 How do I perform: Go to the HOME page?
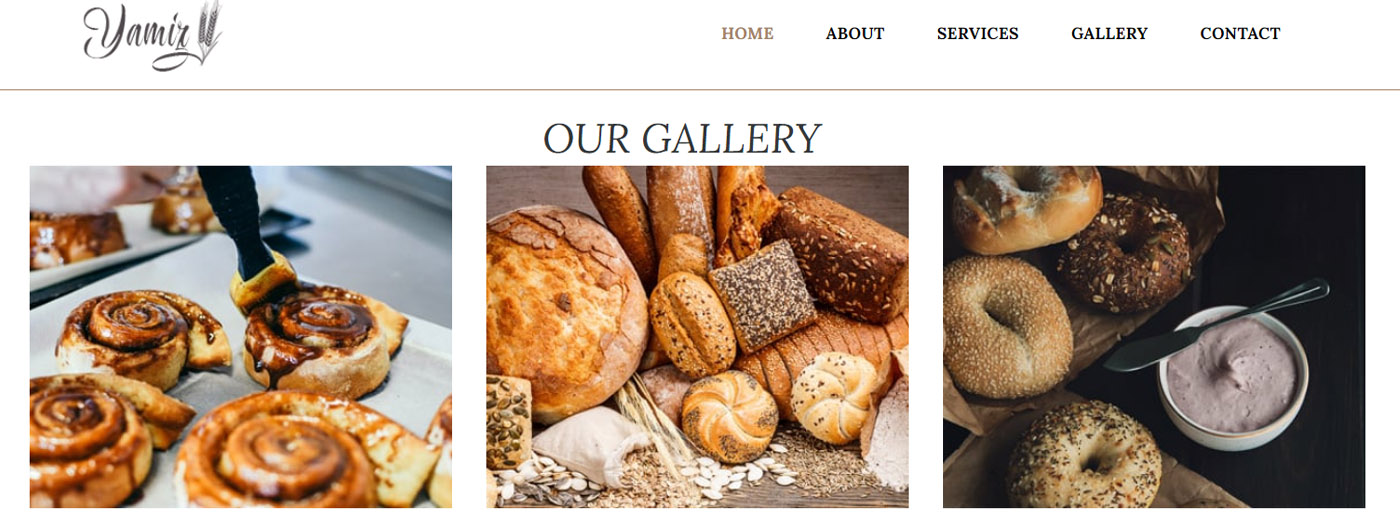(x=748, y=33)
